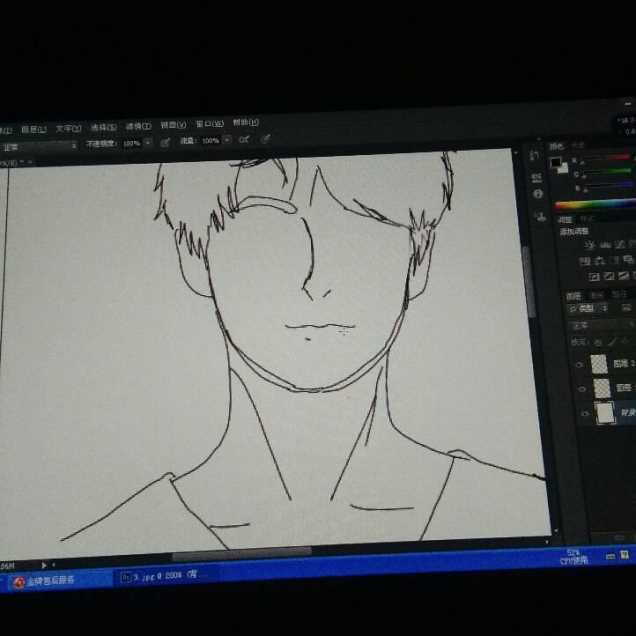Toggle the pressure-for-size icon in options bar
Image resolution: width=636 pixels, height=636 pixels.
tap(266, 139)
